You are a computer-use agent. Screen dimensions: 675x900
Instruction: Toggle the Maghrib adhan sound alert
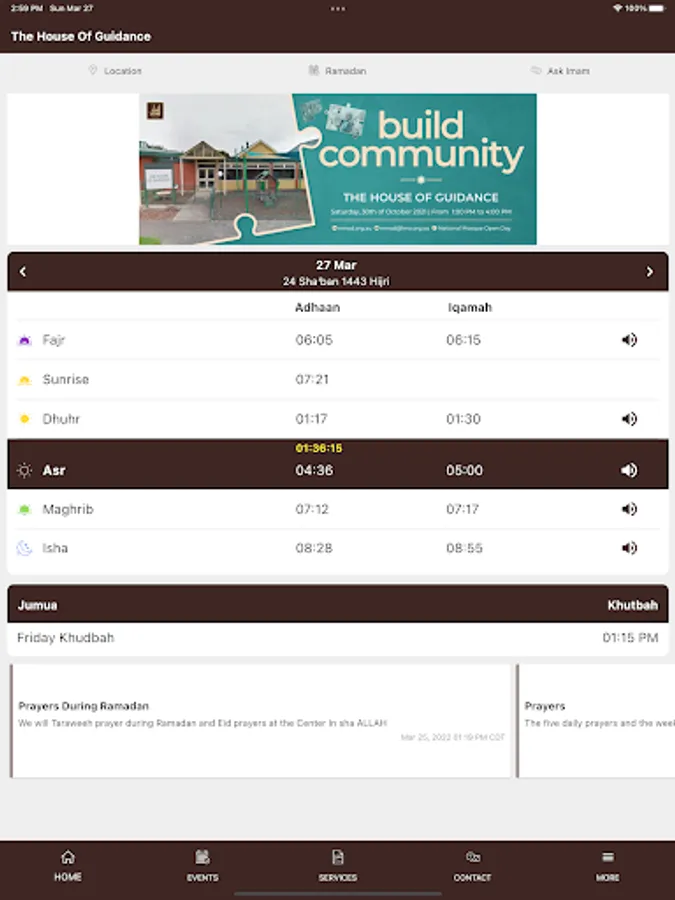click(629, 509)
